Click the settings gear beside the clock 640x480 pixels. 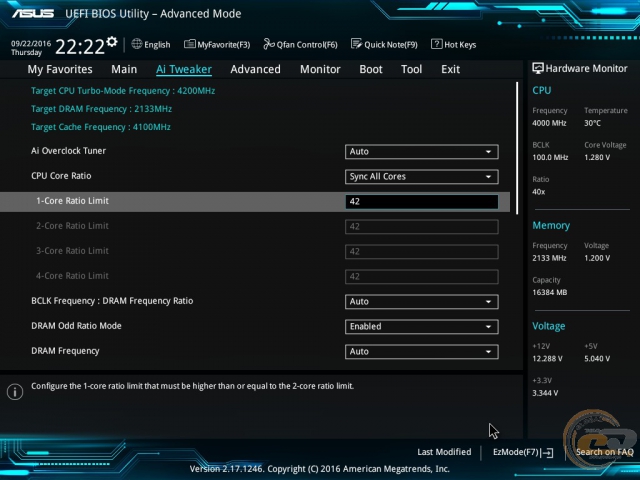(x=111, y=42)
